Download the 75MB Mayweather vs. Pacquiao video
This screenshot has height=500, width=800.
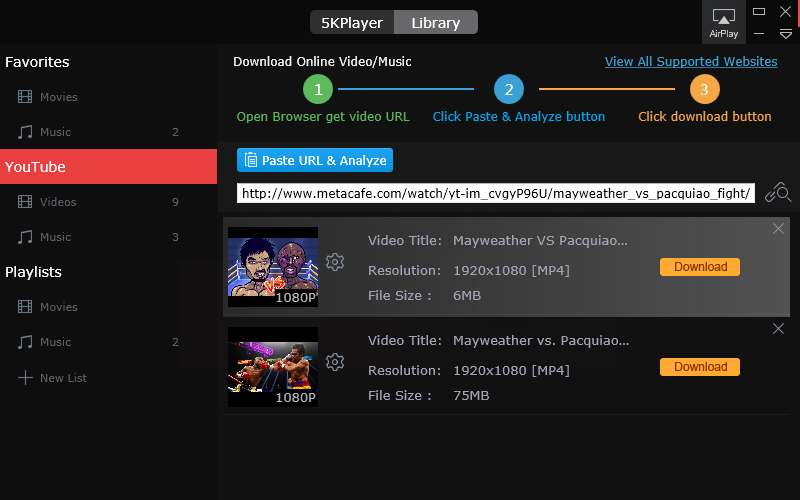coord(700,367)
